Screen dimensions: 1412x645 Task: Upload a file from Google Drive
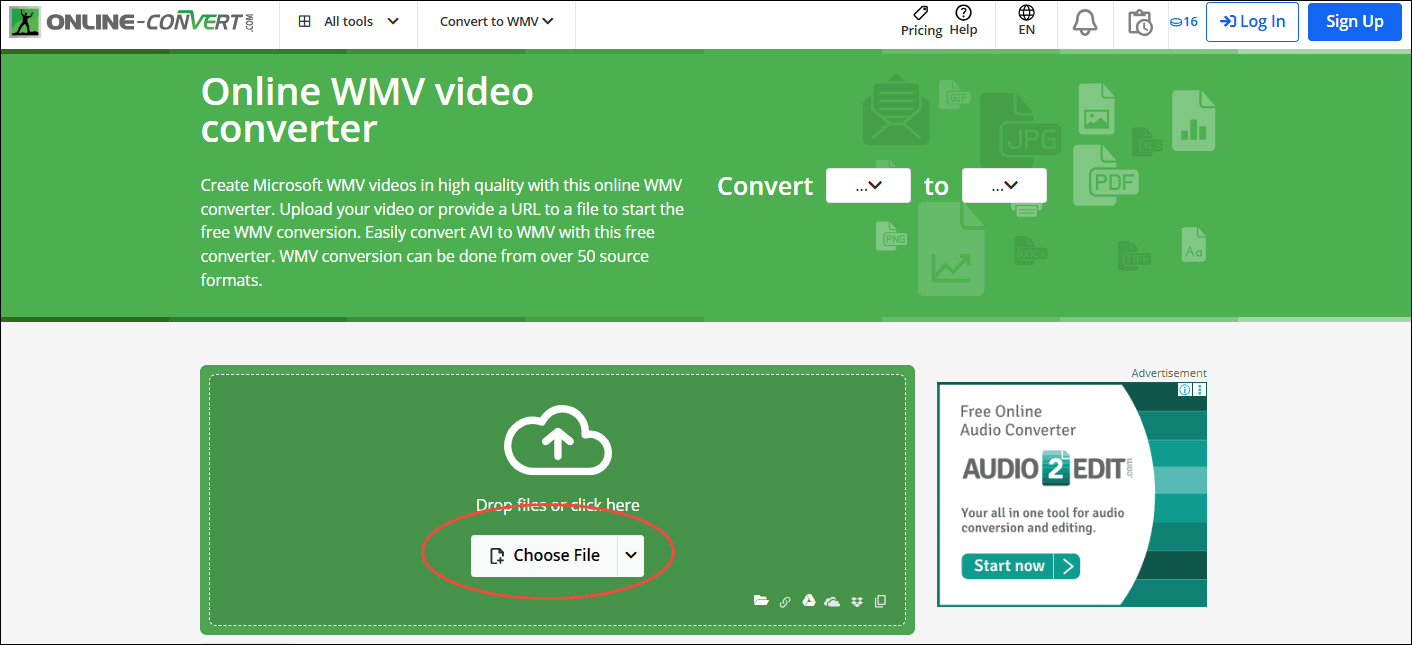[809, 600]
